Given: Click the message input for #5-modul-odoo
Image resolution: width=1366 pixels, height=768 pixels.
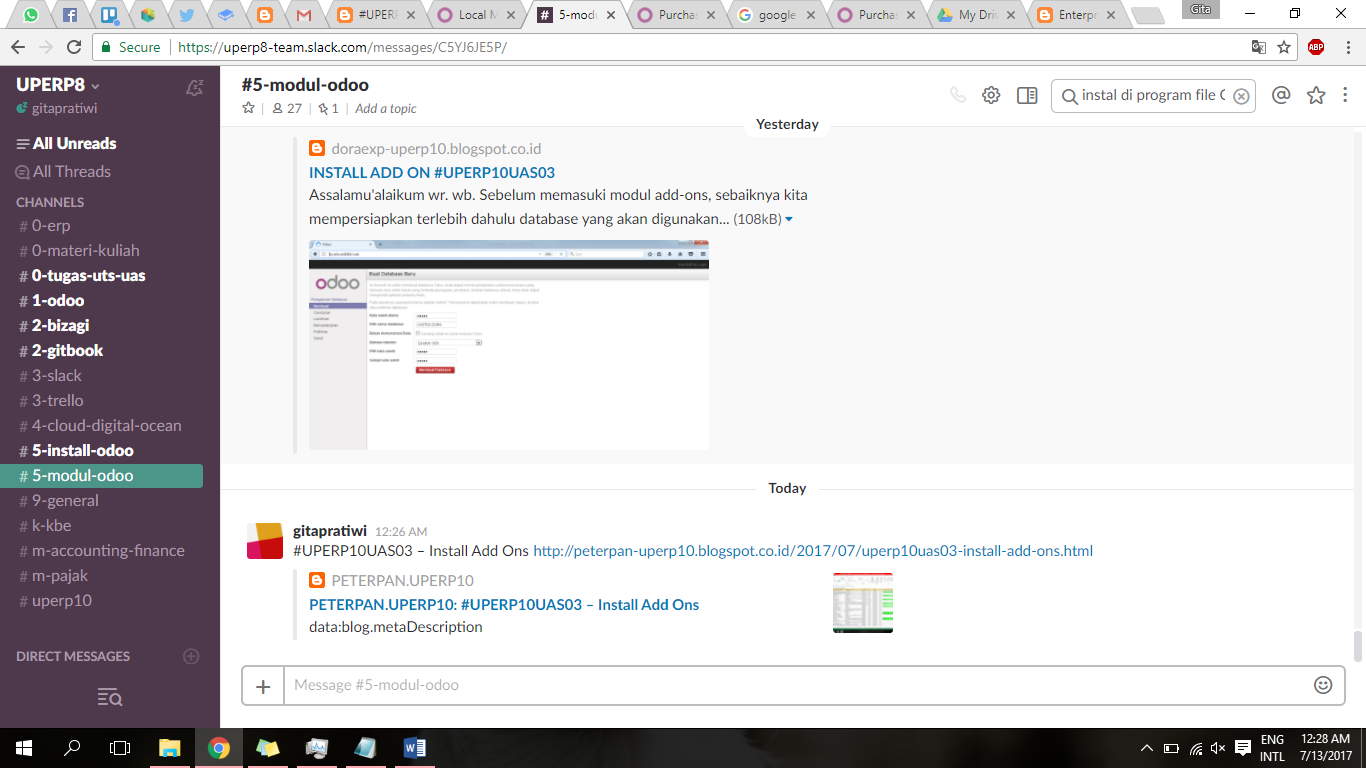Looking at the screenshot, I should (x=797, y=685).
